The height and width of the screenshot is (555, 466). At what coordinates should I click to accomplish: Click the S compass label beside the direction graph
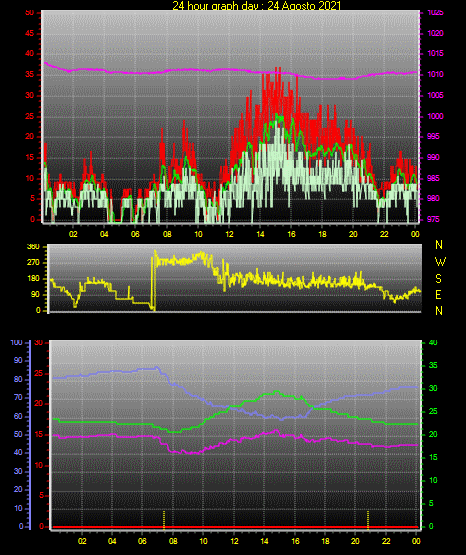click(438, 279)
